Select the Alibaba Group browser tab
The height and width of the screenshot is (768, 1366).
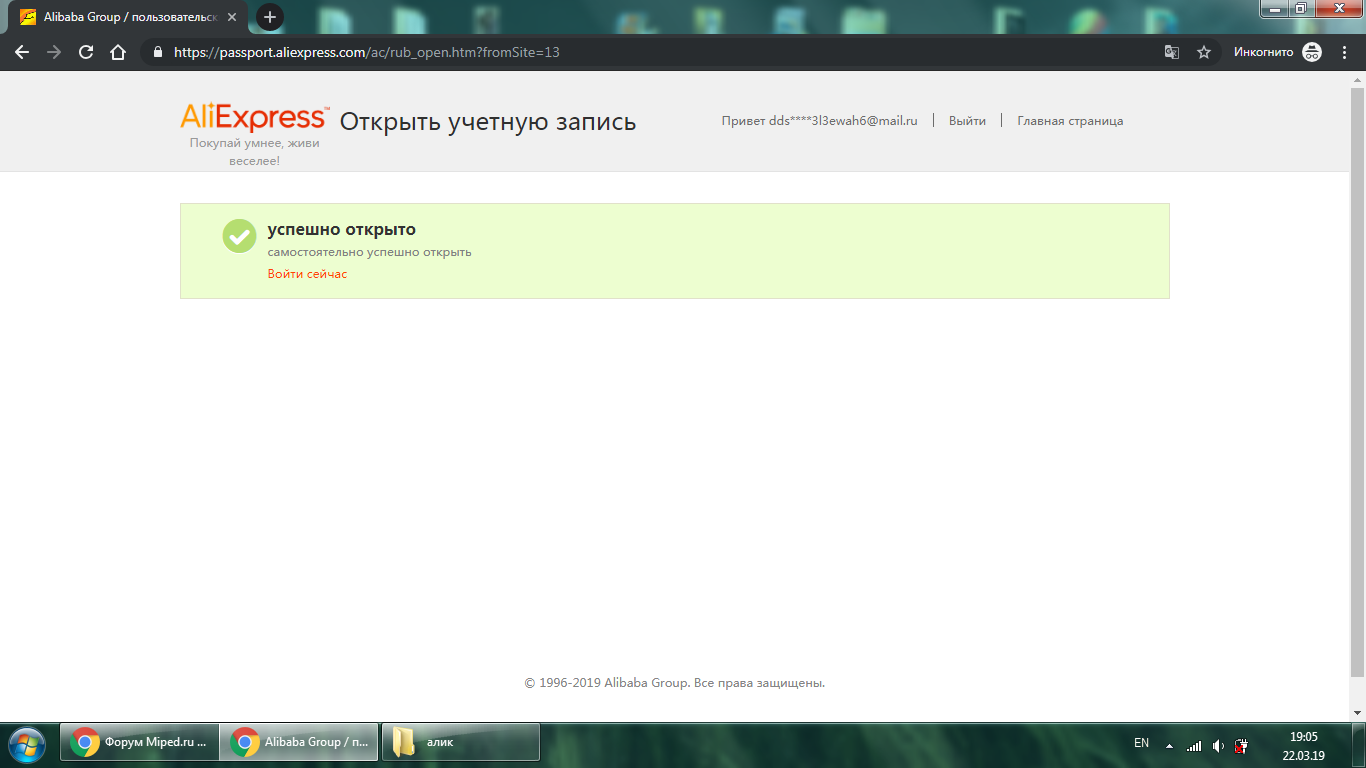tap(130, 17)
